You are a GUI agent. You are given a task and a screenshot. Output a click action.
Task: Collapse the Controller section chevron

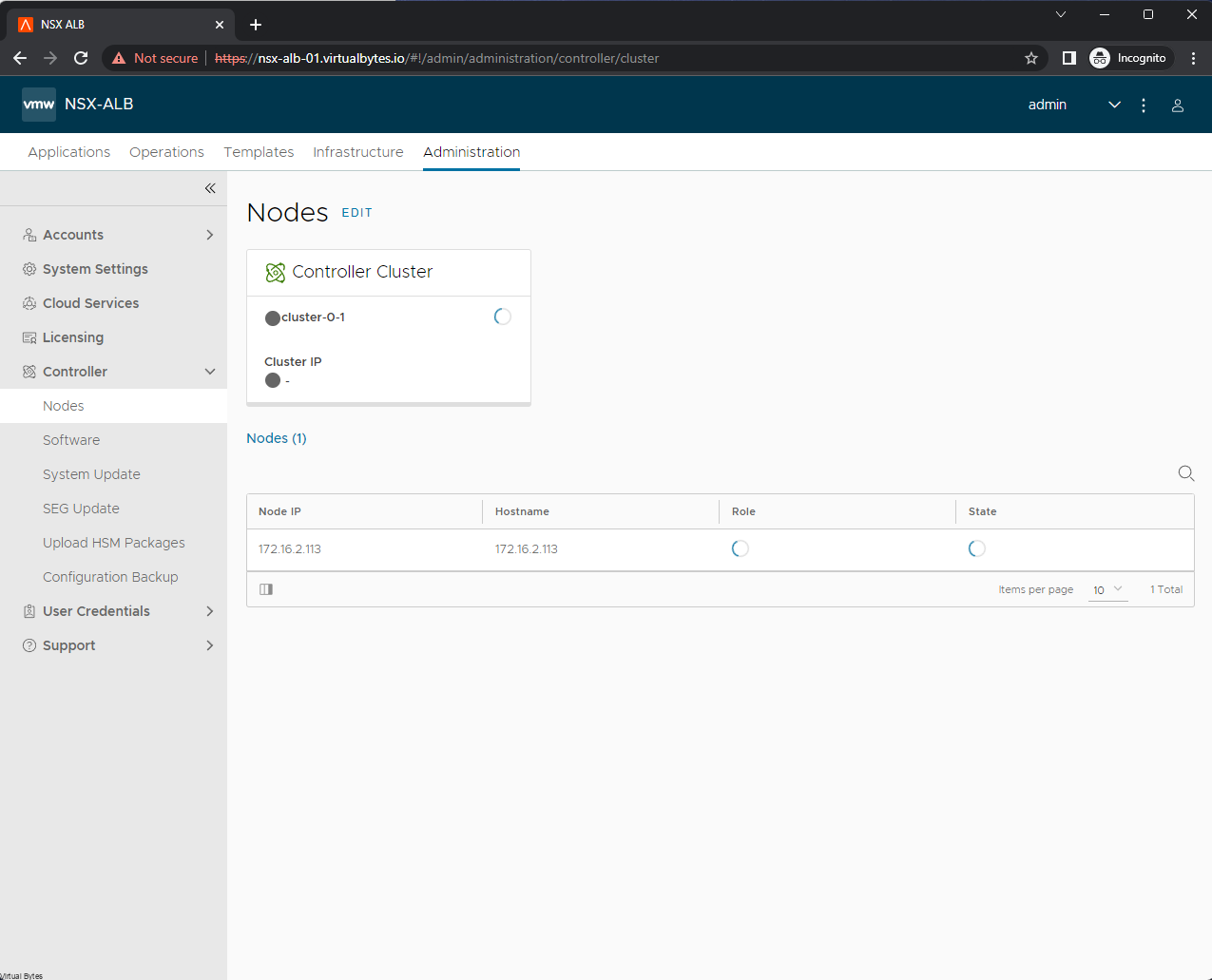[209, 371]
